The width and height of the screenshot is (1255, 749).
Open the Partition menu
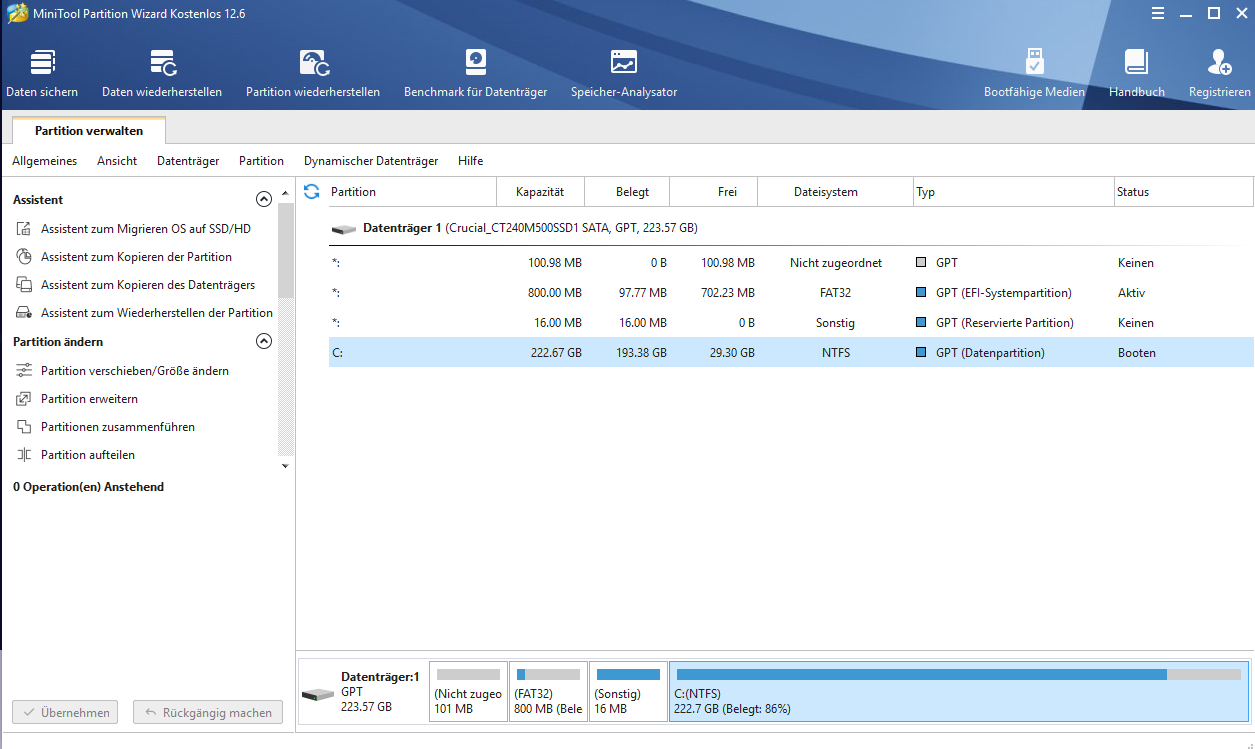[x=261, y=161]
